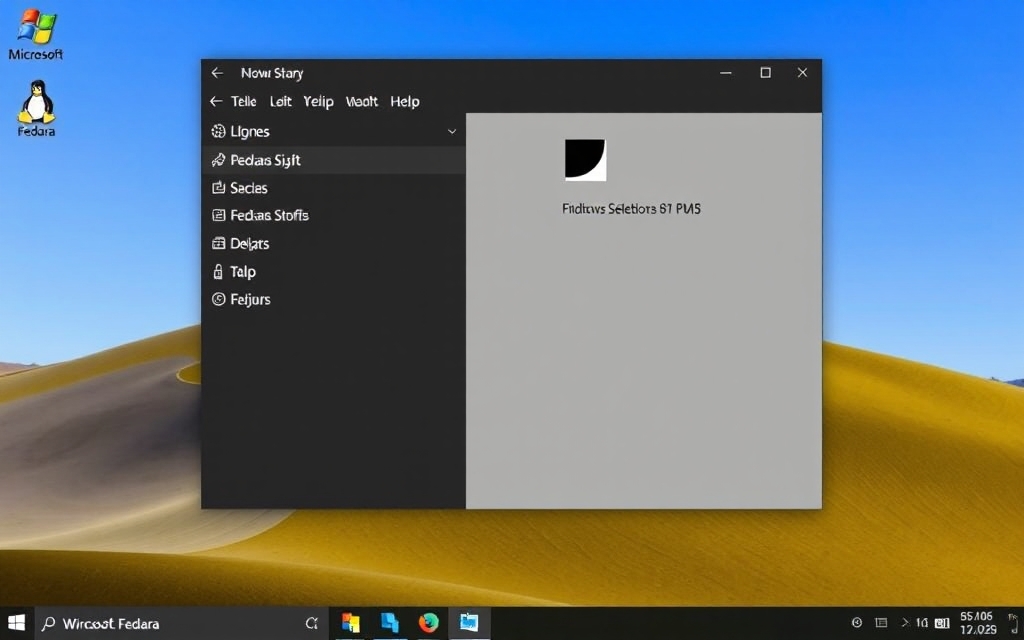Open the Leit menu
This screenshot has width=1024, height=640.
[281, 101]
